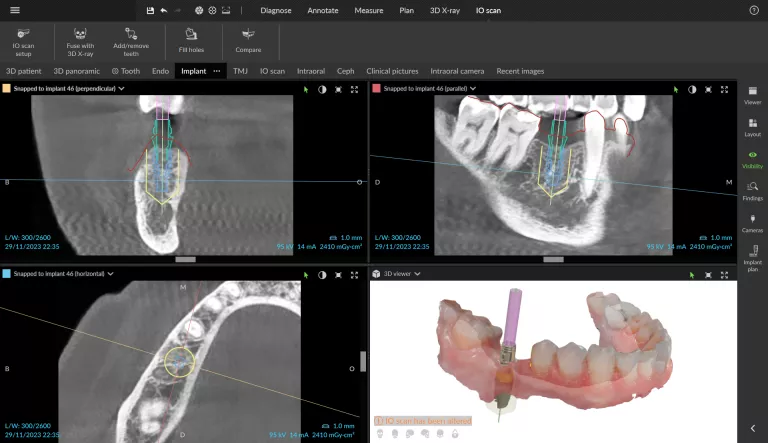Select green pointer tool in 3D viewer
Screen dimensions: 768x443
click(692, 275)
